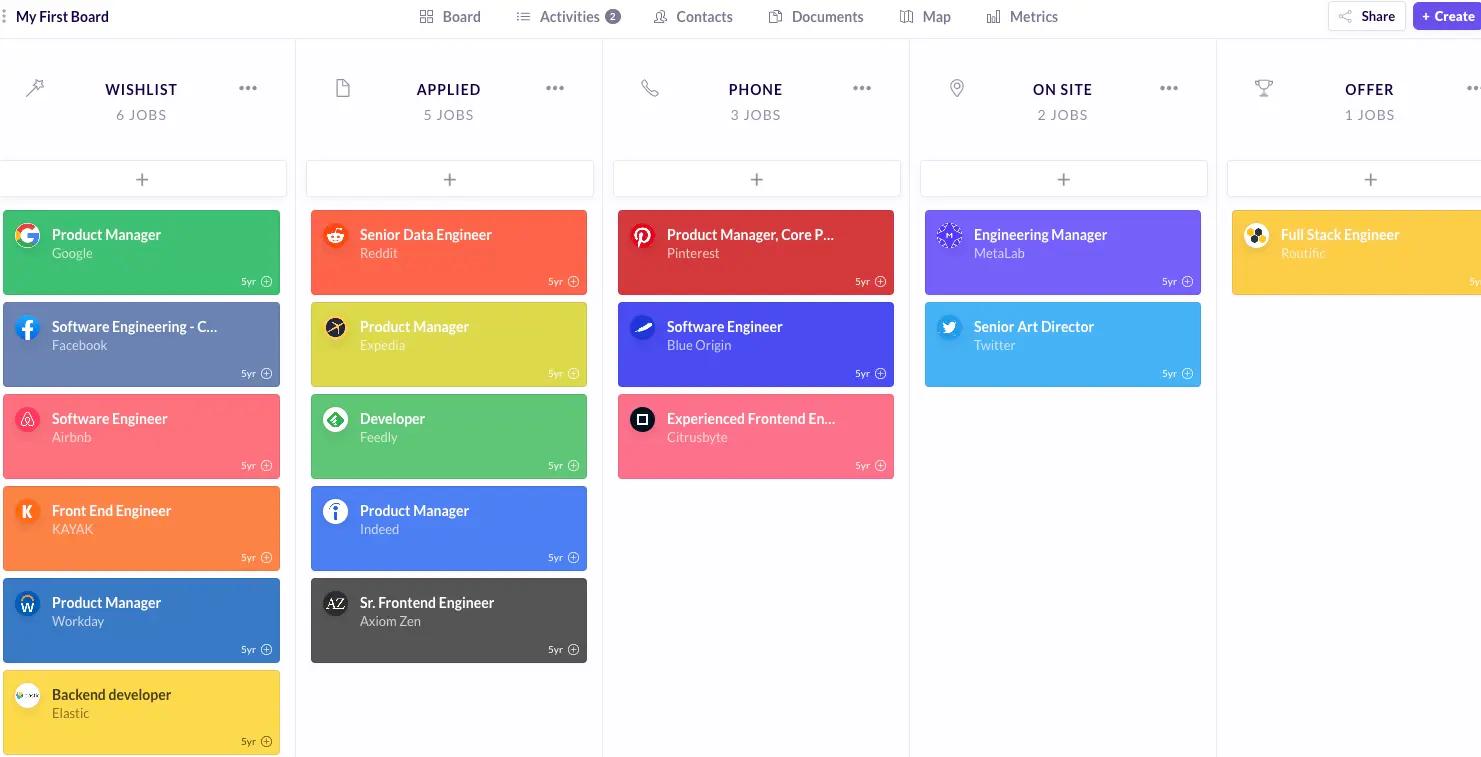The image size is (1481, 757).
Task: Add a job to the Wishlist column
Action: 142,179
